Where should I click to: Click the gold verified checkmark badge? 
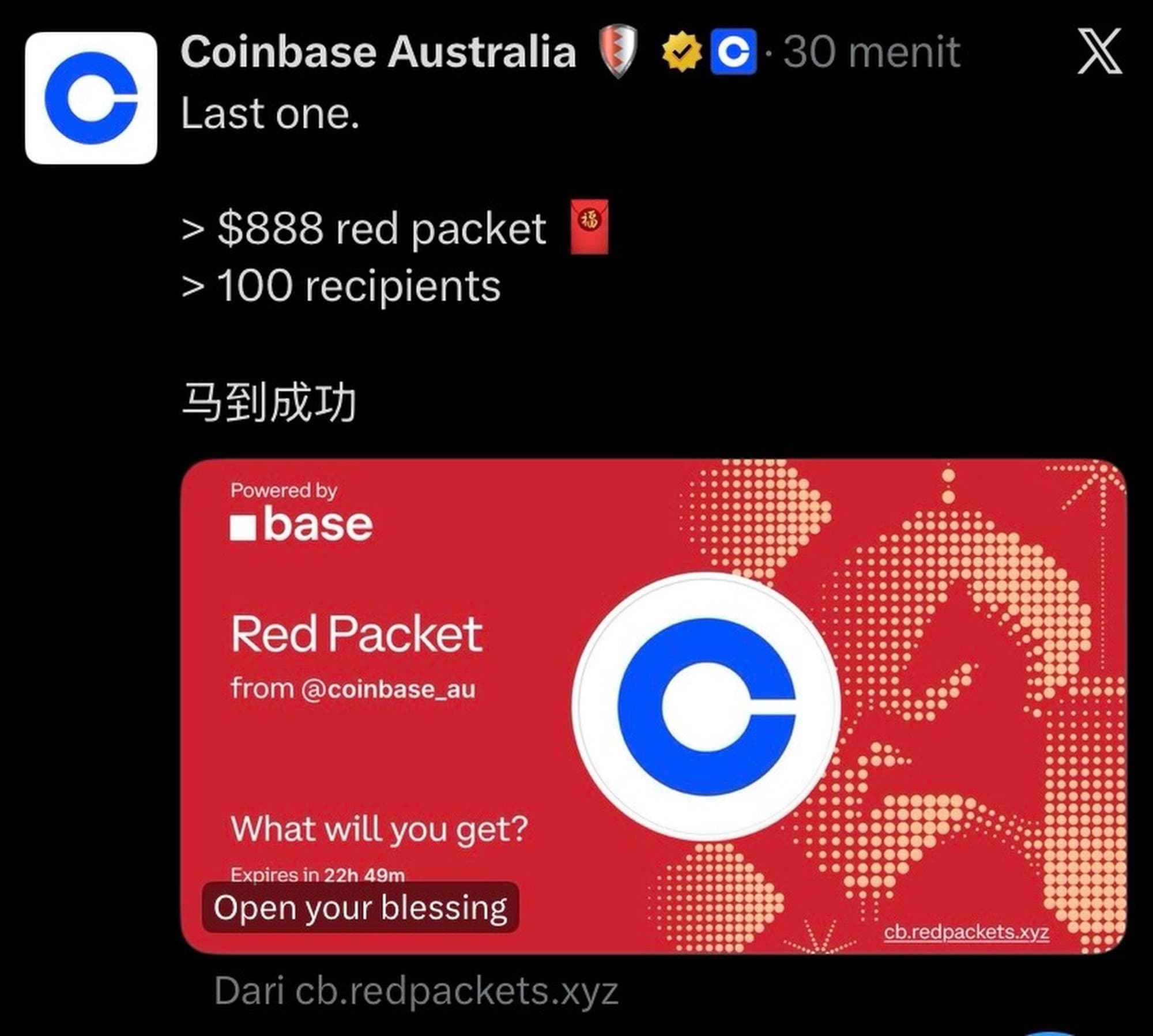682,52
